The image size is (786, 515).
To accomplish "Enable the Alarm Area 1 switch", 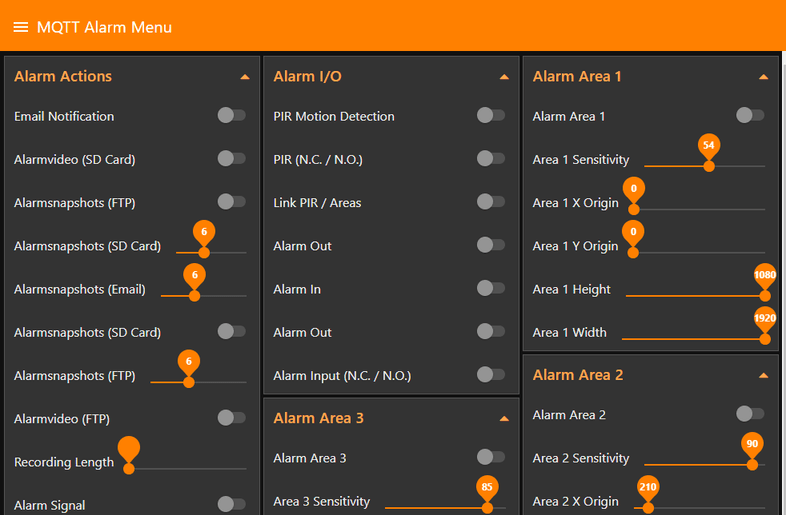I will click(750, 116).
